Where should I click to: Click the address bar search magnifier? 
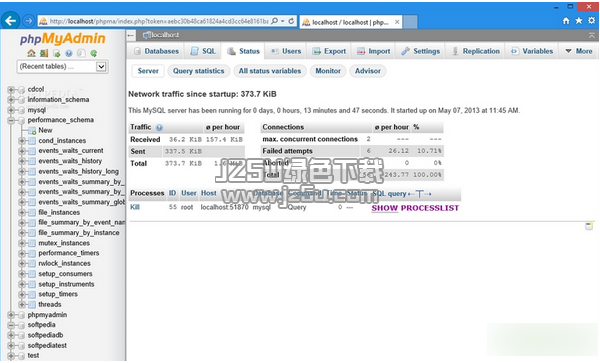coord(274,21)
